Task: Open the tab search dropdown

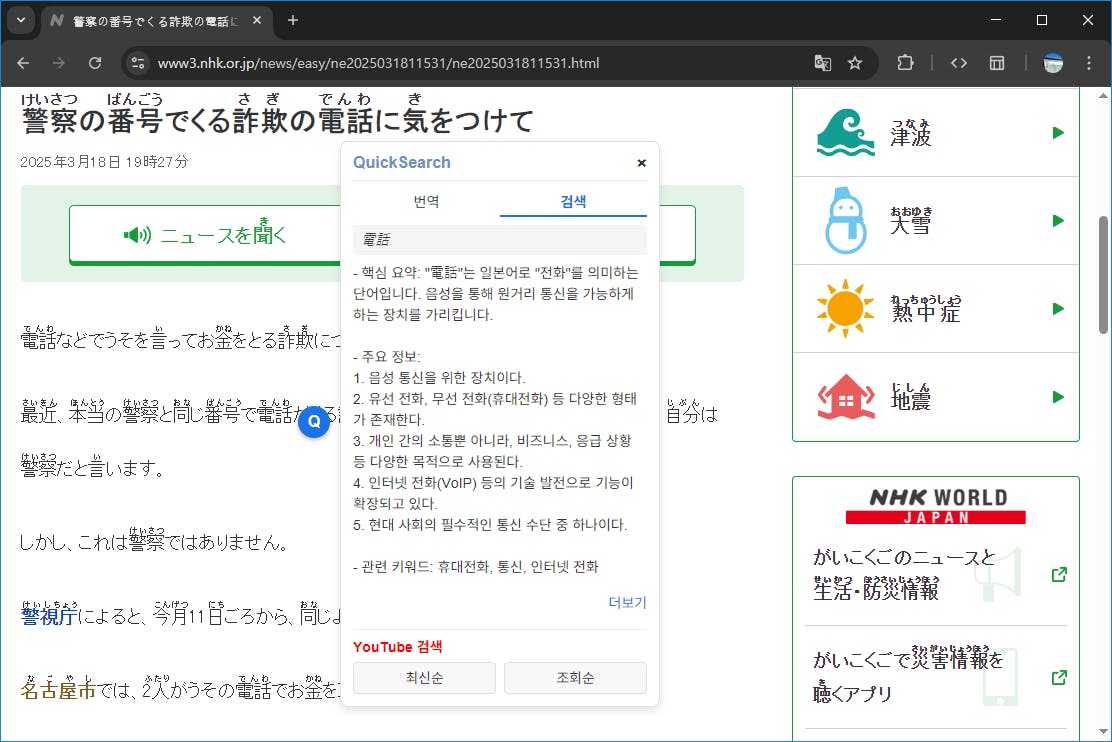Action: [x=21, y=21]
